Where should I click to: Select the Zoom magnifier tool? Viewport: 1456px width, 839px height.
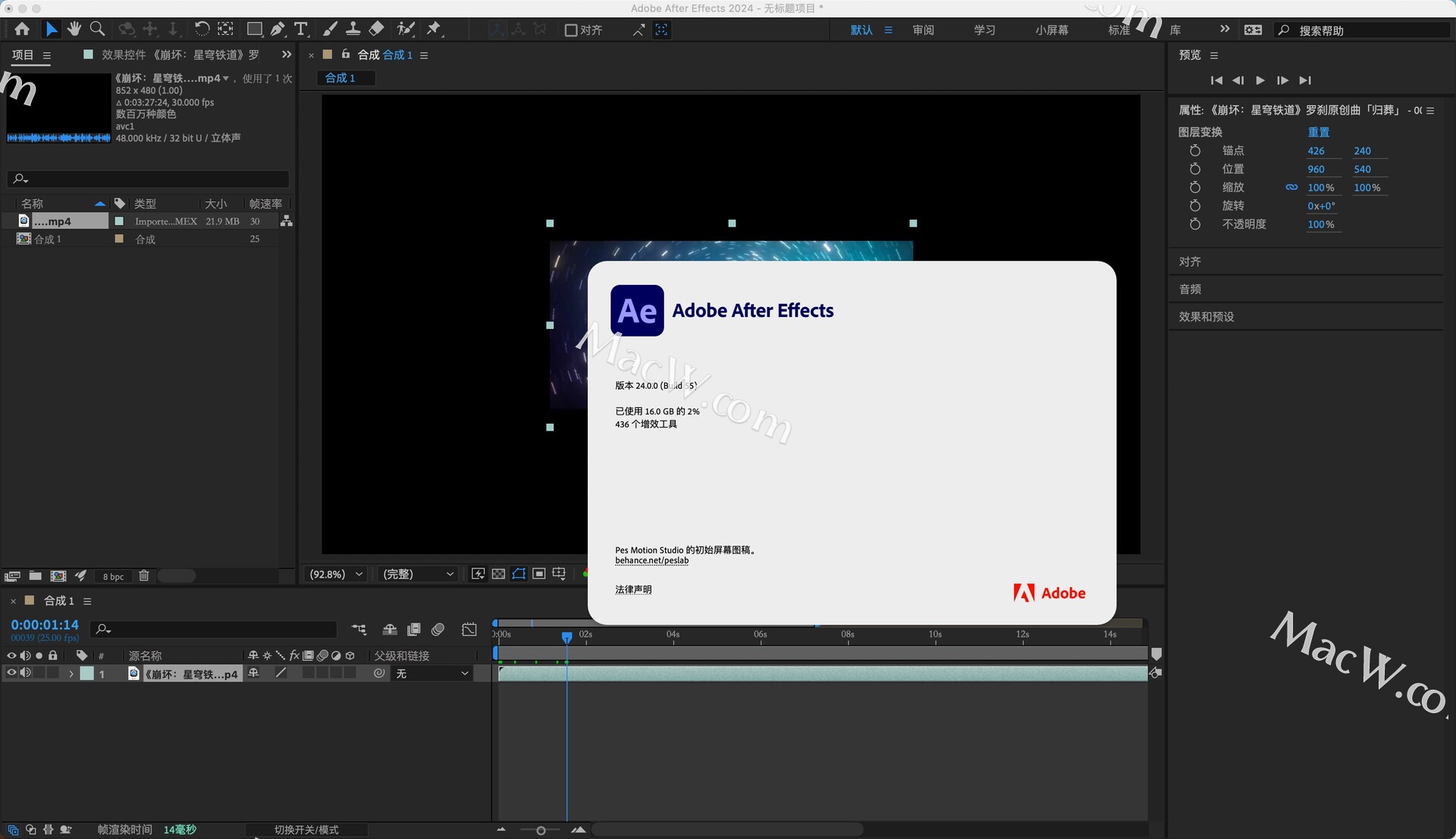click(97, 30)
